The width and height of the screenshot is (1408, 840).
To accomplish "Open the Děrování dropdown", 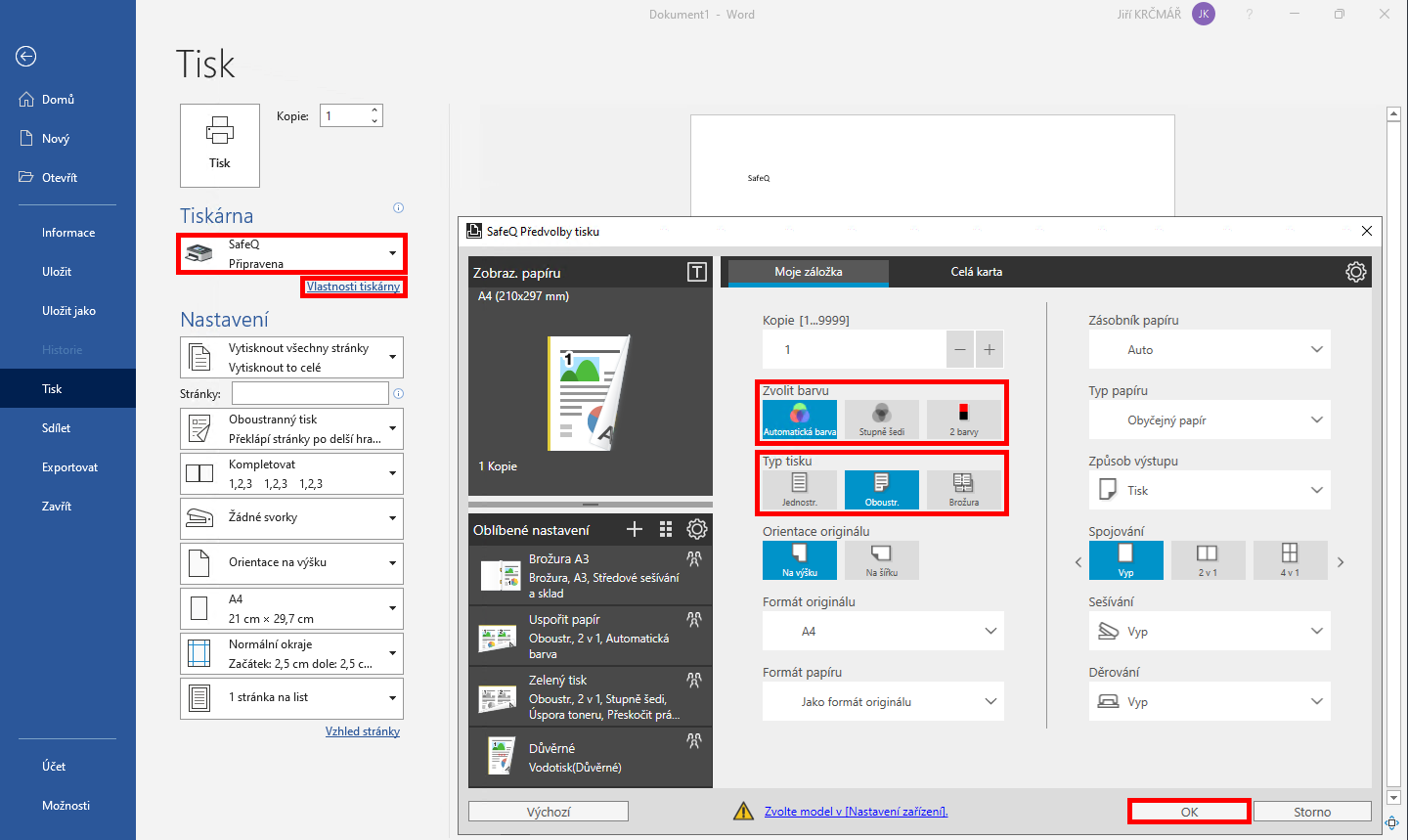I will [x=1210, y=701].
